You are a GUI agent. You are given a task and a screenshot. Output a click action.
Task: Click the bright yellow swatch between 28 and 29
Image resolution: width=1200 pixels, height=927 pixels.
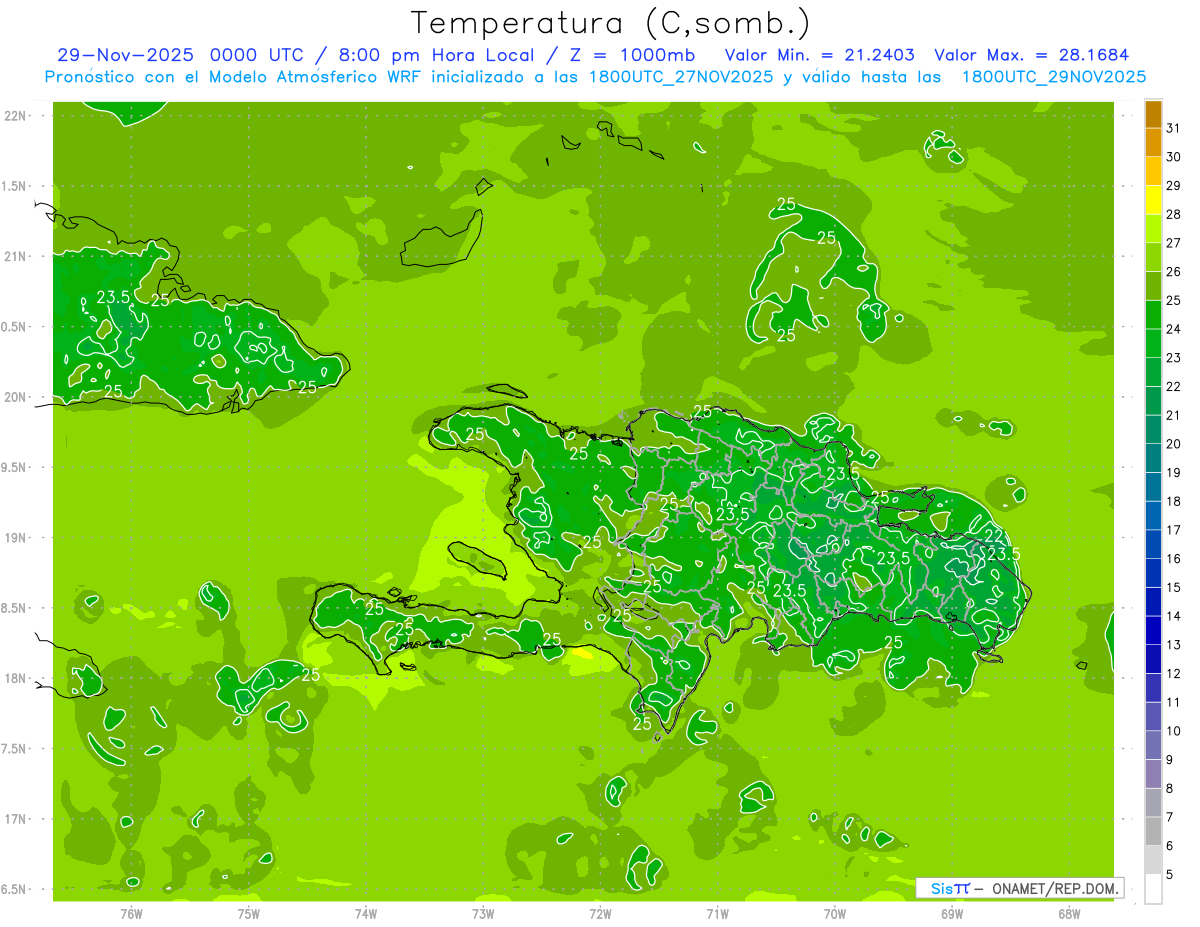pyautogui.click(x=1153, y=200)
